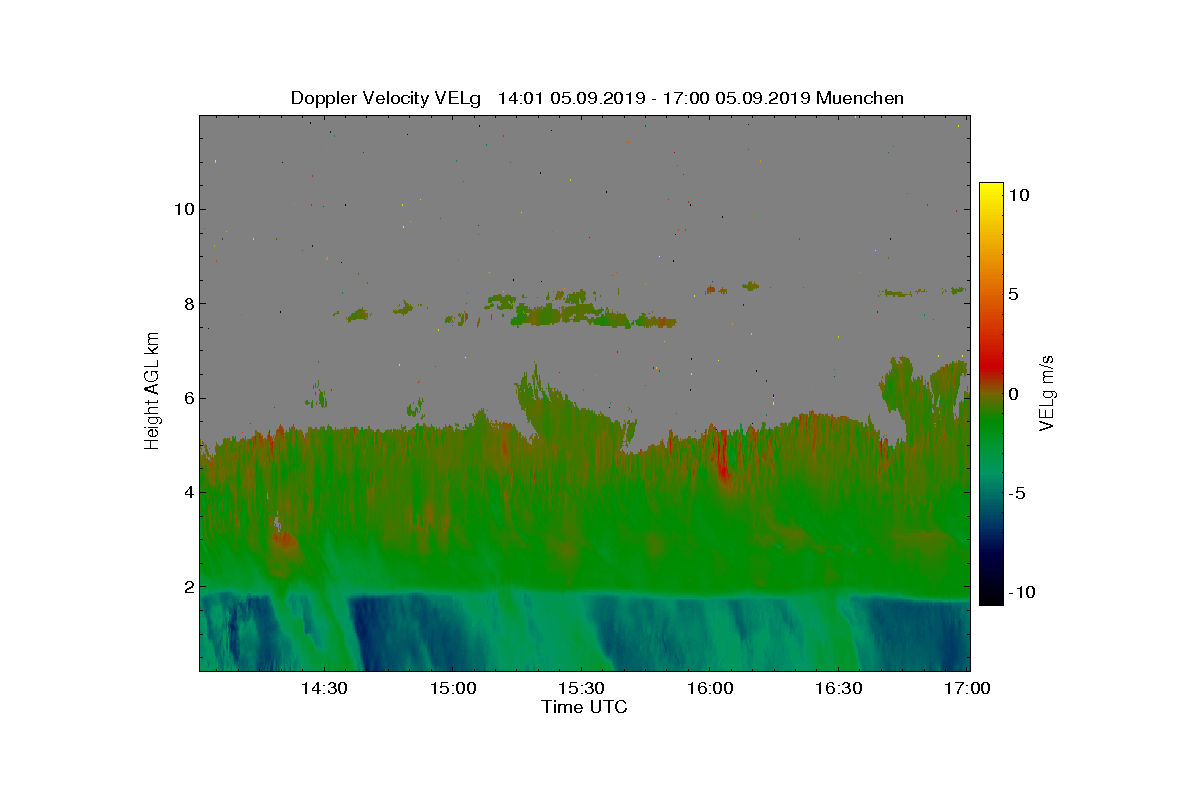Click the colorbar value 5 label

point(1013,295)
